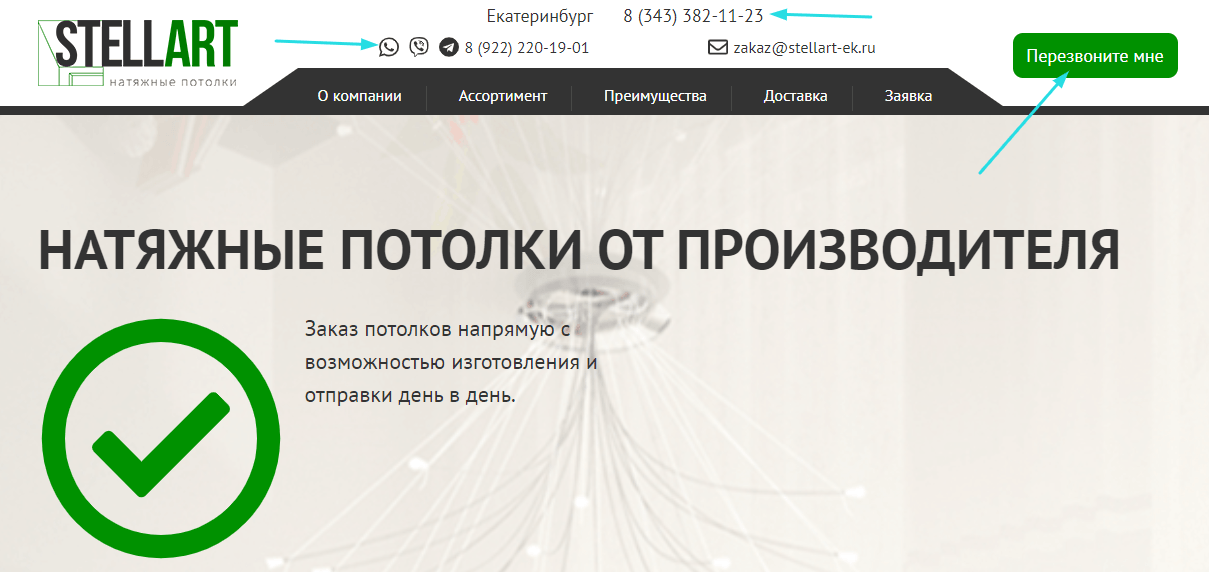Click the mobile number 8 (922) 220-19-01

(527, 47)
